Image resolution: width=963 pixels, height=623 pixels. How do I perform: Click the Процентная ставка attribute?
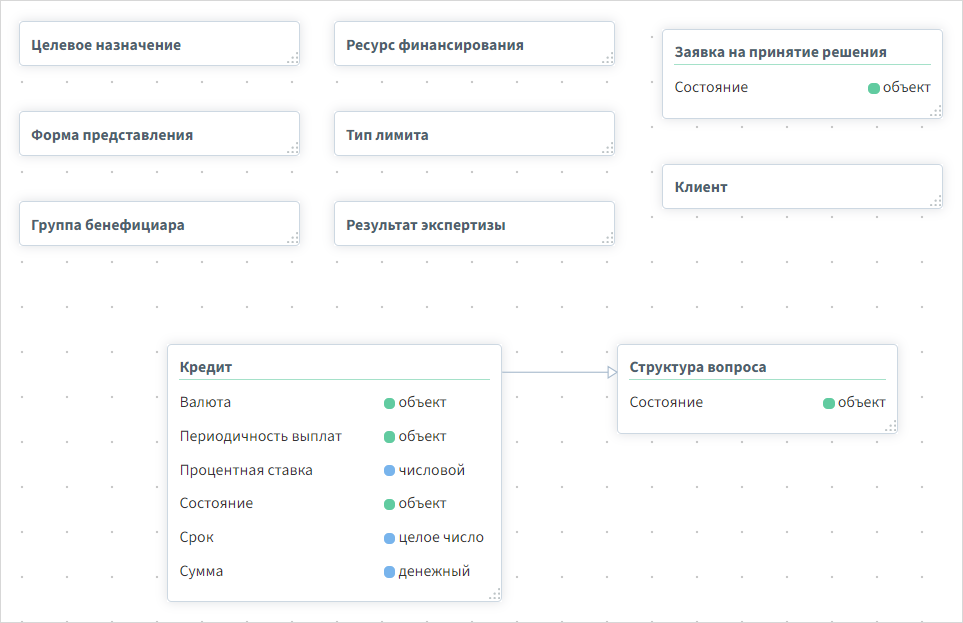[246, 470]
